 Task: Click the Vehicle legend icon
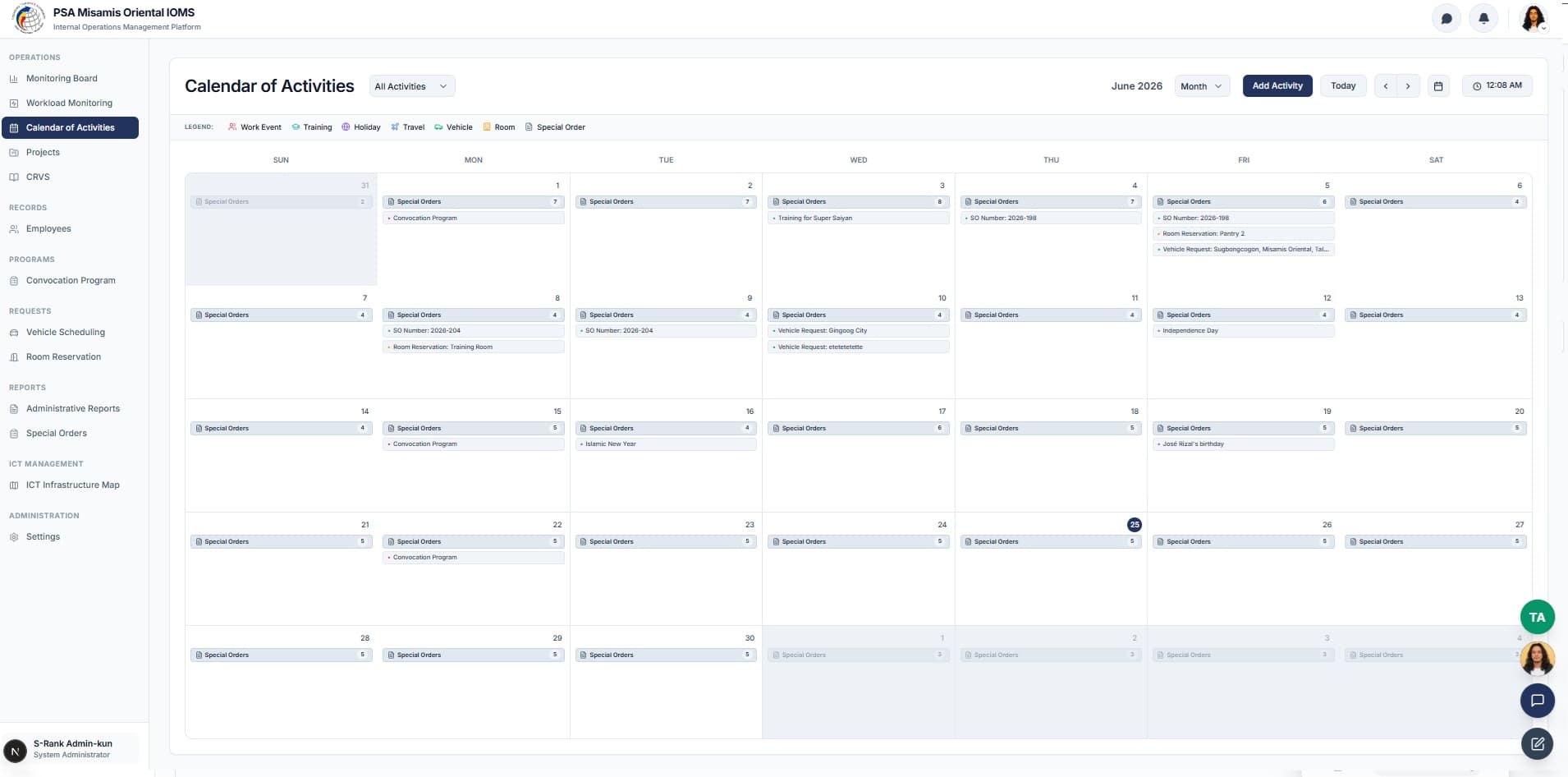point(438,127)
